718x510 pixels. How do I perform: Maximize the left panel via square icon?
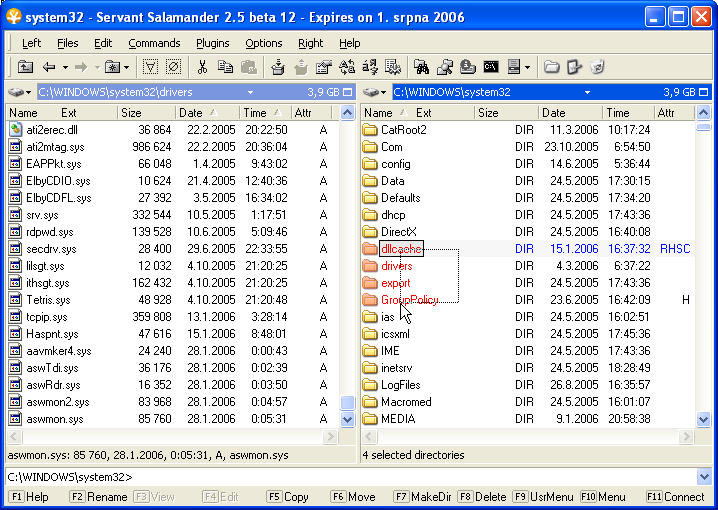(x=348, y=92)
